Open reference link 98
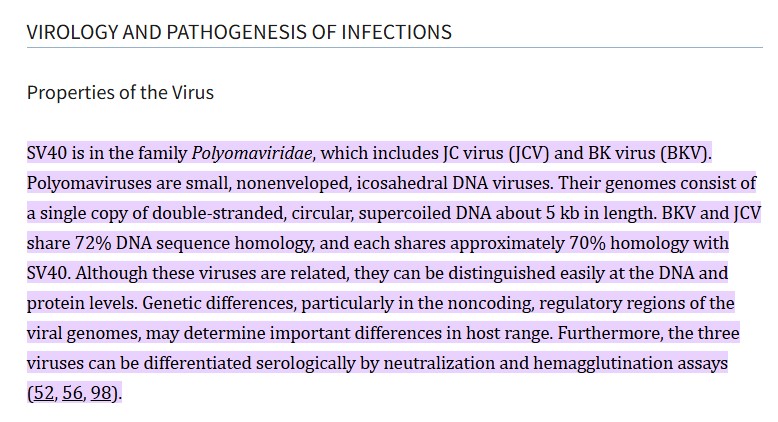The image size is (778, 422). (101, 393)
